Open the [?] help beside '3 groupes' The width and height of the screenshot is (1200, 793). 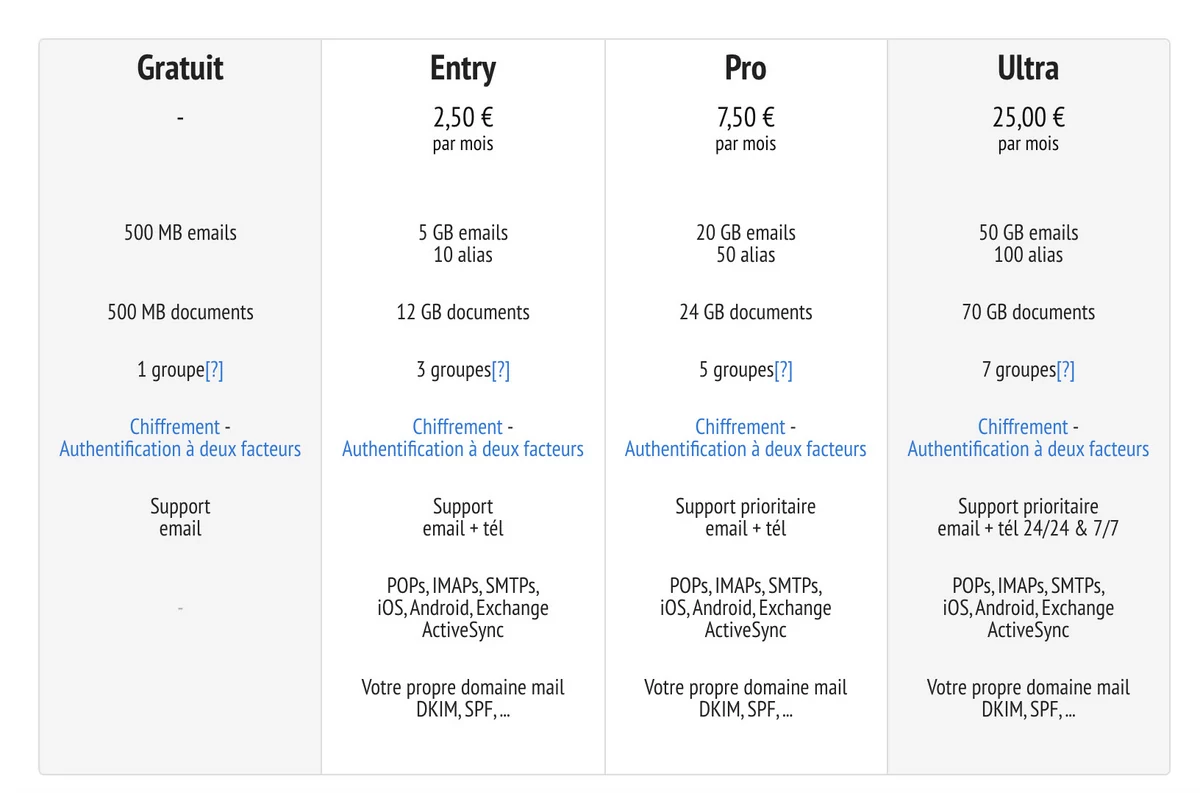coord(500,371)
